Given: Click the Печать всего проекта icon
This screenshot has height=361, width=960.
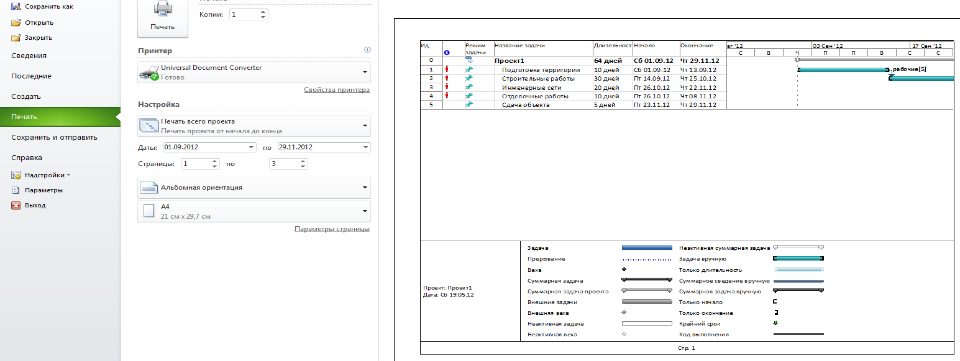Looking at the screenshot, I should point(149,126).
